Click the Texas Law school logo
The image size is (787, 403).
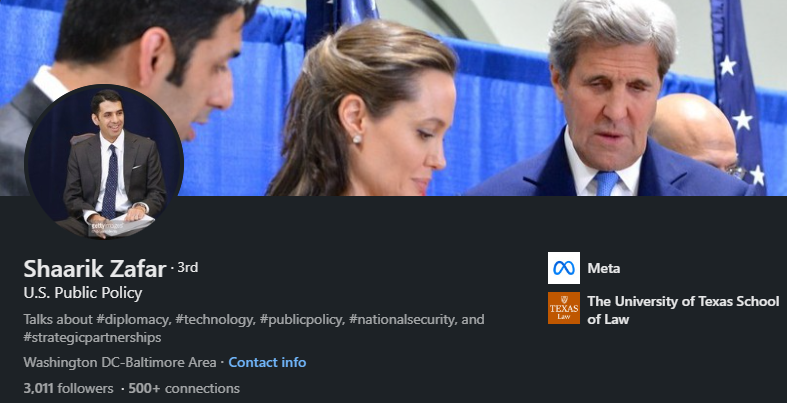tap(564, 308)
